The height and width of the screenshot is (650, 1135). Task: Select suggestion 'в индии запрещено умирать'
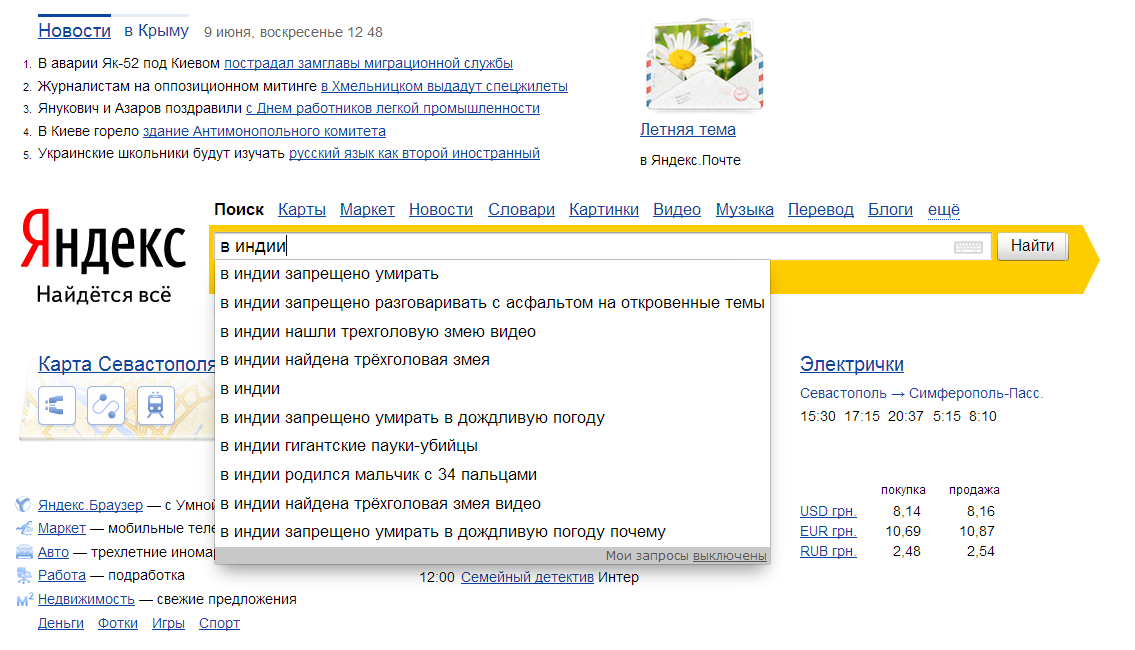tap(492, 274)
